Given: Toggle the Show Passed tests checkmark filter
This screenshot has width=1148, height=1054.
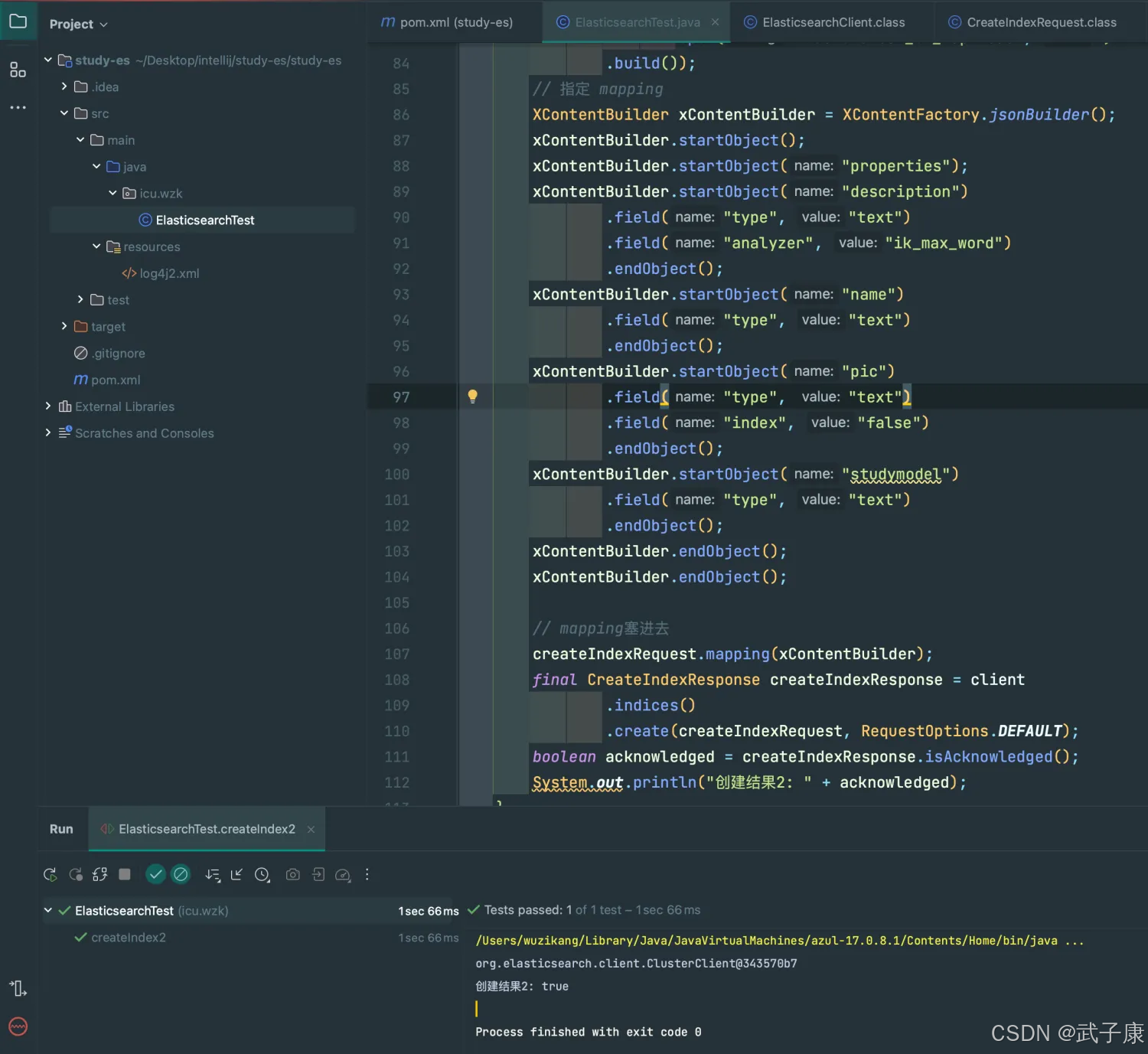Looking at the screenshot, I should click(155, 874).
